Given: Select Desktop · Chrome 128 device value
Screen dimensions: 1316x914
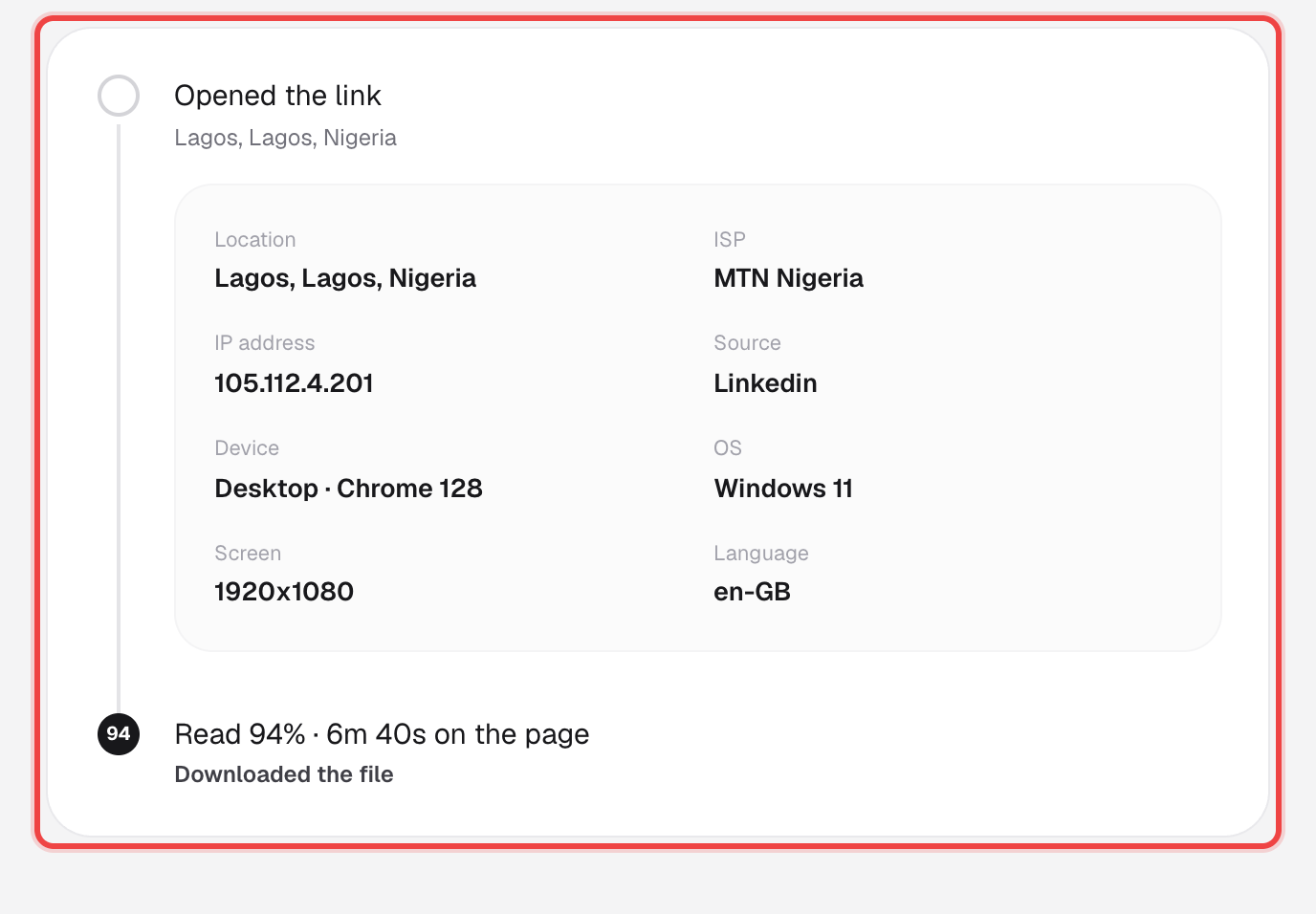Looking at the screenshot, I should coord(348,489).
